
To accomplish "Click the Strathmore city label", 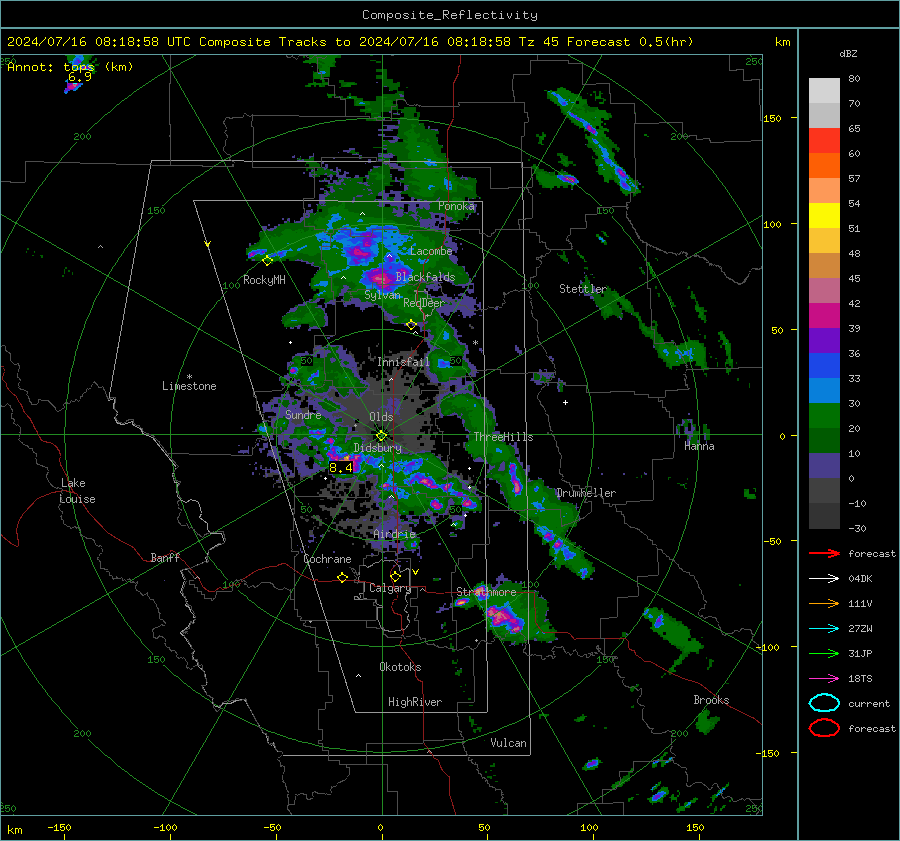I will (x=486, y=592).
